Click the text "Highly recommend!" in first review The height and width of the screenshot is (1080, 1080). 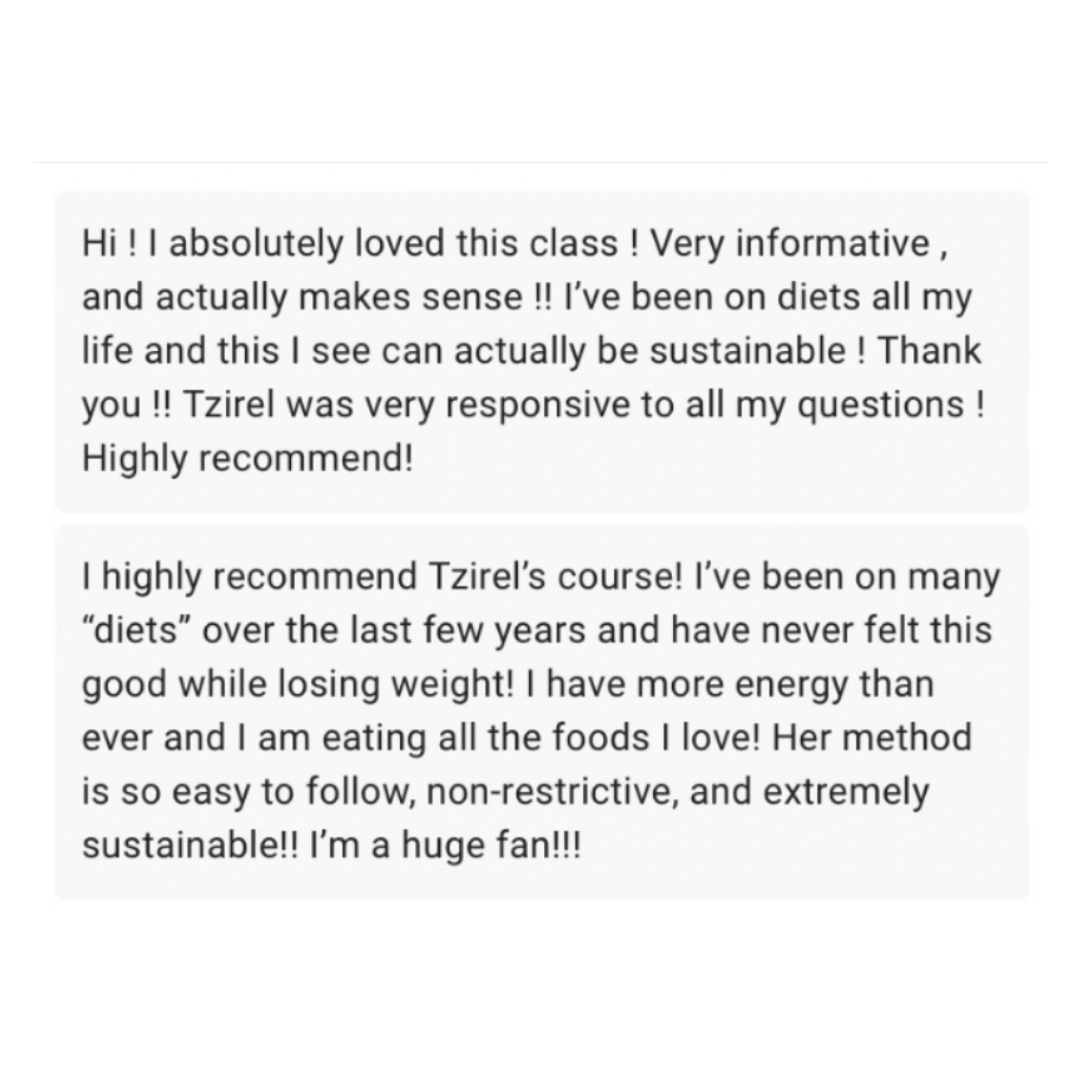point(247,459)
